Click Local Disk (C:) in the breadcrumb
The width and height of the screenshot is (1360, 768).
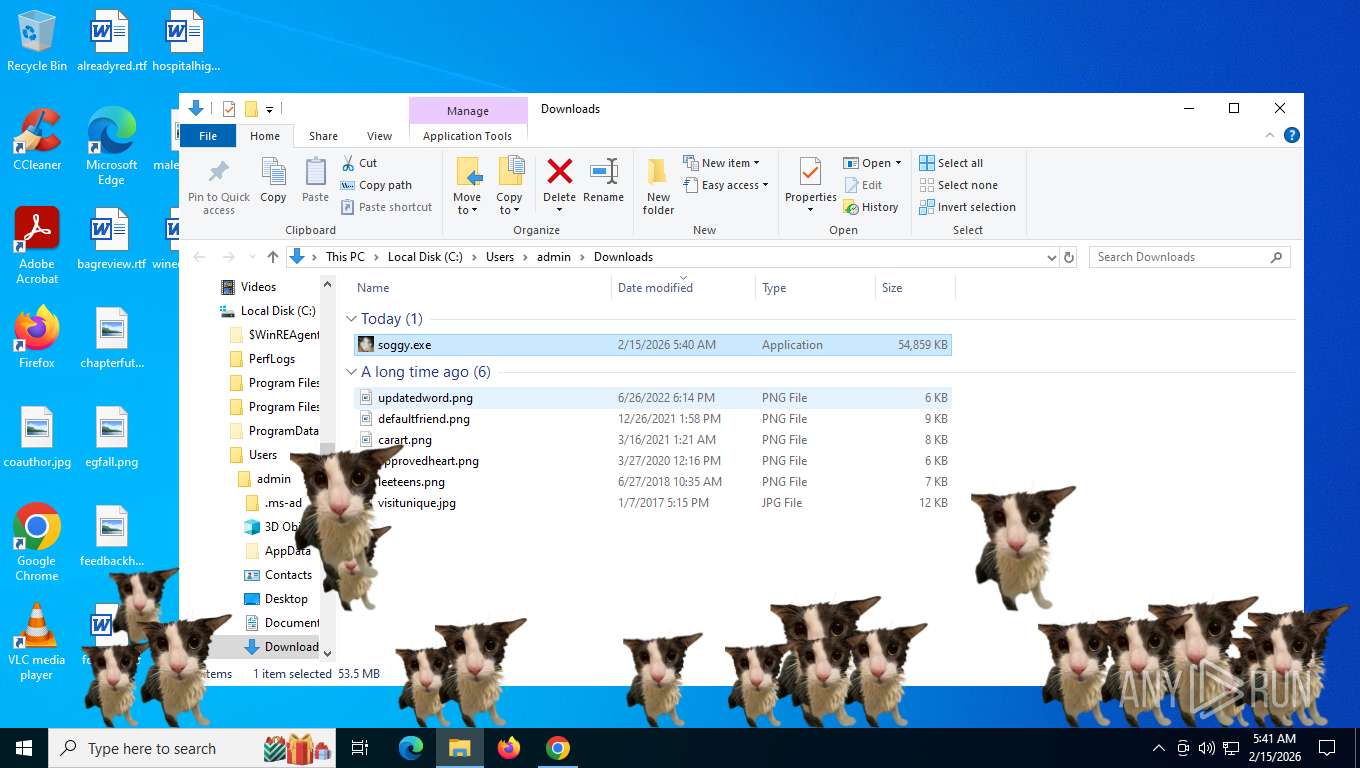[x=425, y=257]
